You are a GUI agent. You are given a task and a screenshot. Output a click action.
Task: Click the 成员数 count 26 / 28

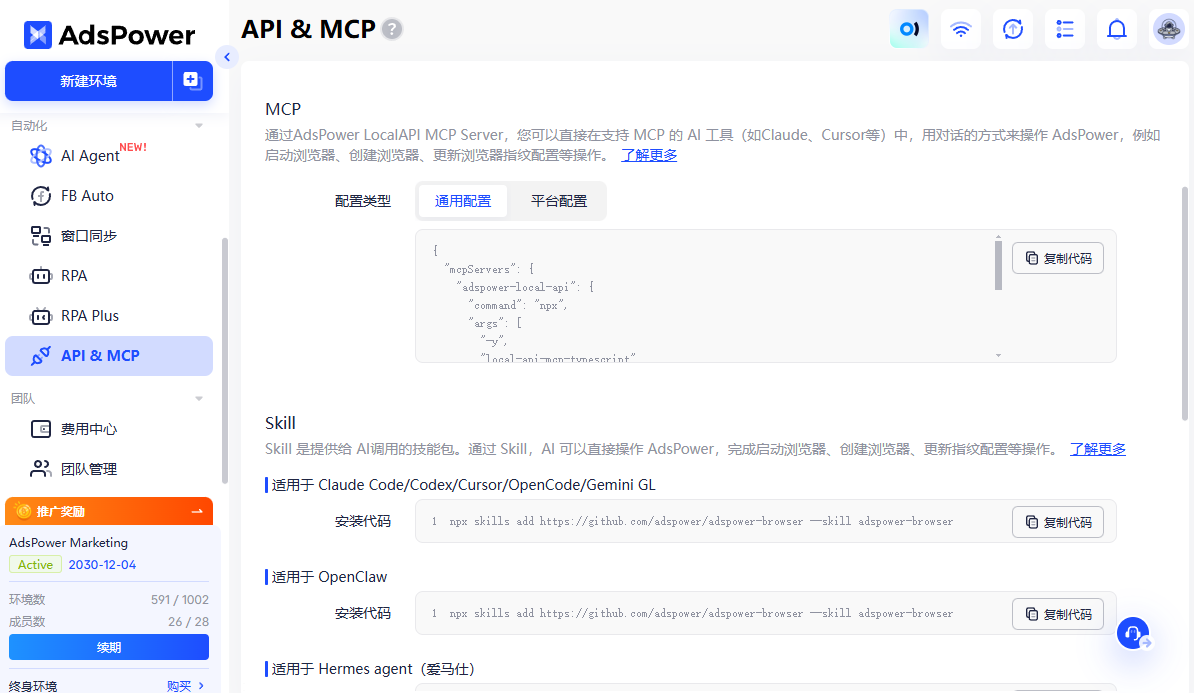click(x=188, y=622)
